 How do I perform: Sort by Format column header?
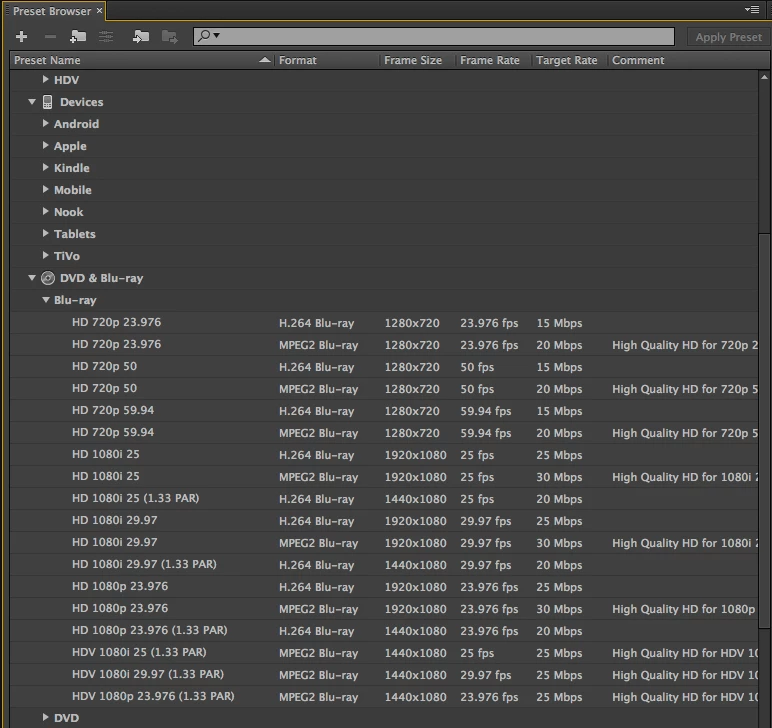point(327,60)
